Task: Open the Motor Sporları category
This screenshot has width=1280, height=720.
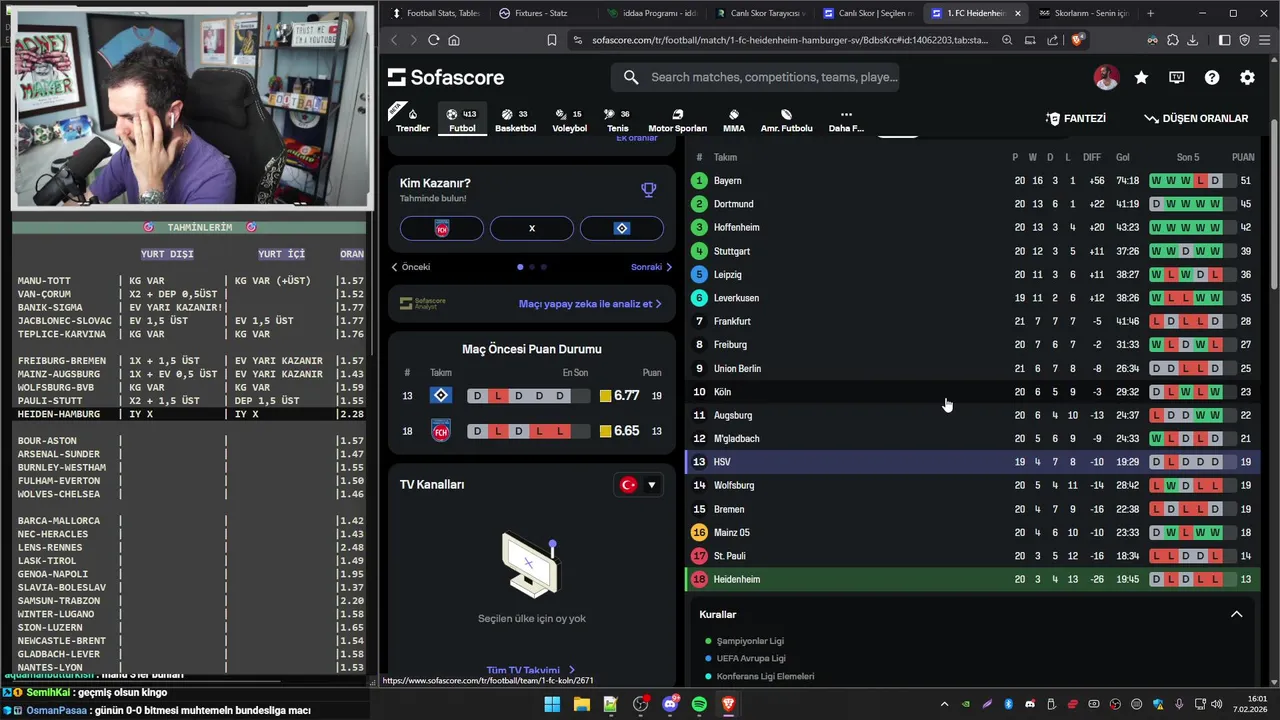Action: pos(677,120)
